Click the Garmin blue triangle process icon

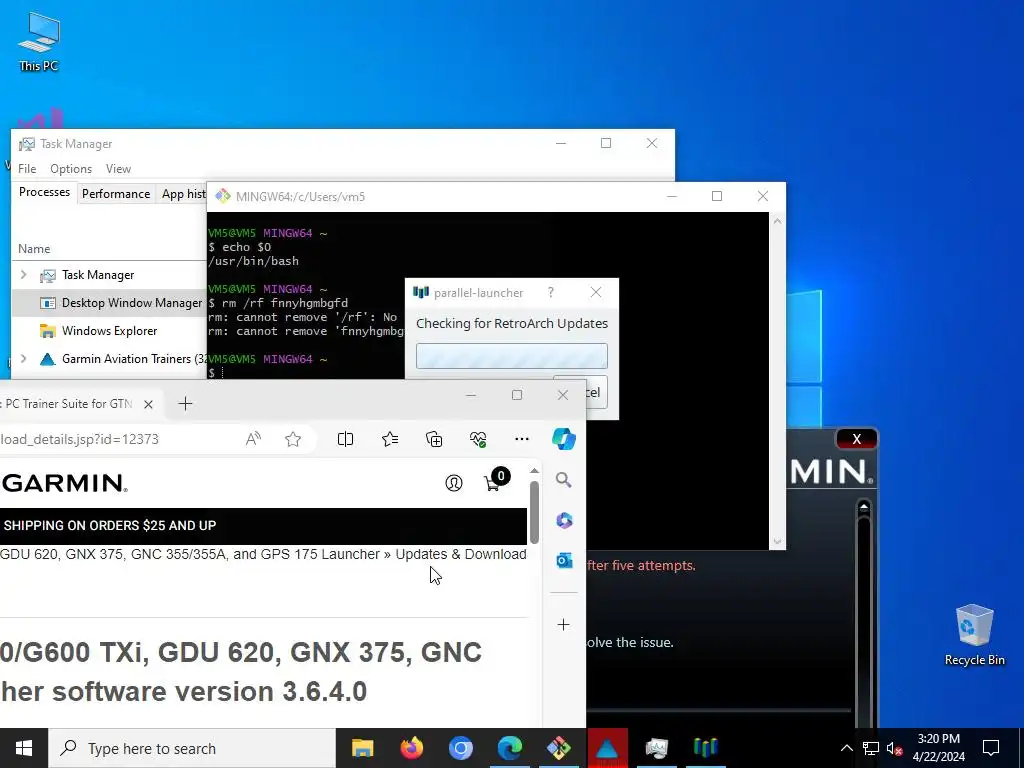48,359
